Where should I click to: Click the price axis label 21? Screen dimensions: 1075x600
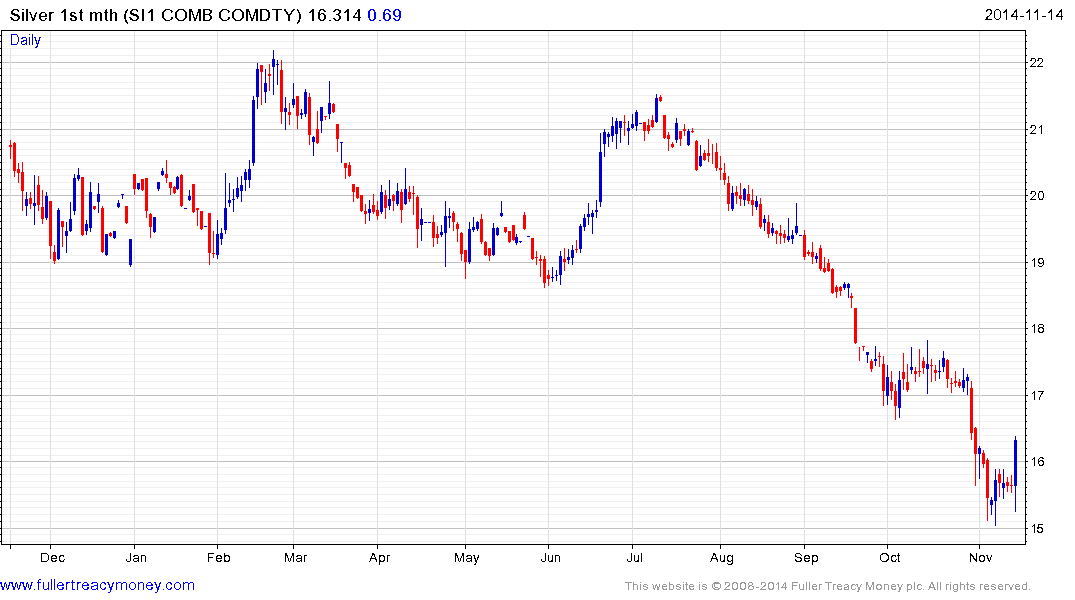point(1037,130)
